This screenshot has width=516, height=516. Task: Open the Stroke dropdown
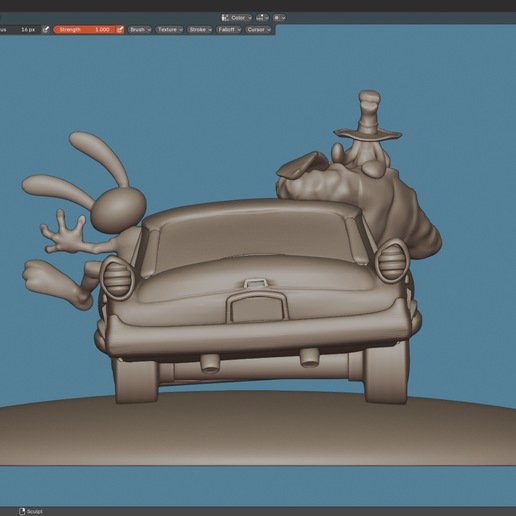click(x=200, y=30)
